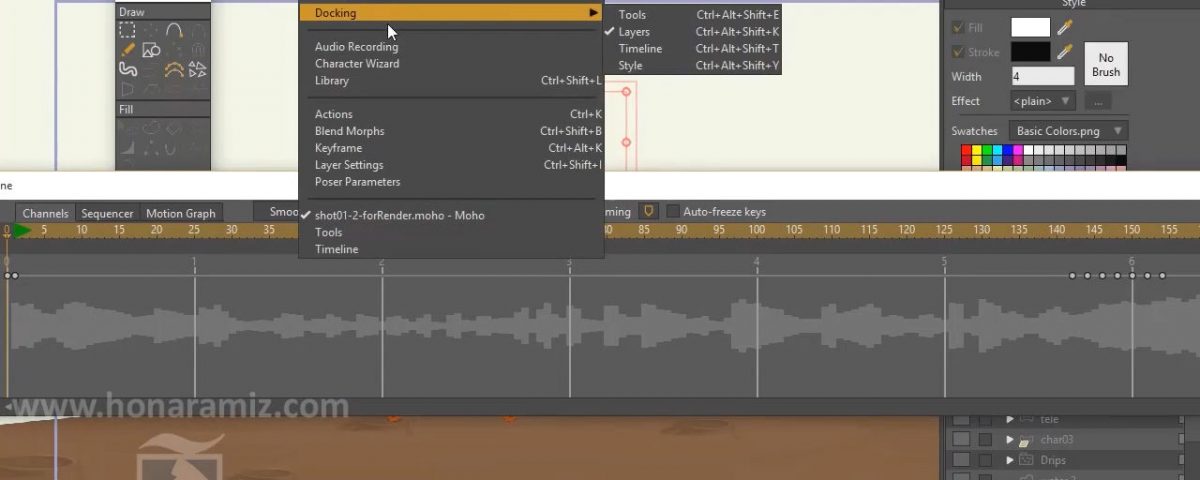This screenshot has width=1200, height=480.
Task: Pick the white squiggle Blob Brush tool
Action: click(127, 69)
